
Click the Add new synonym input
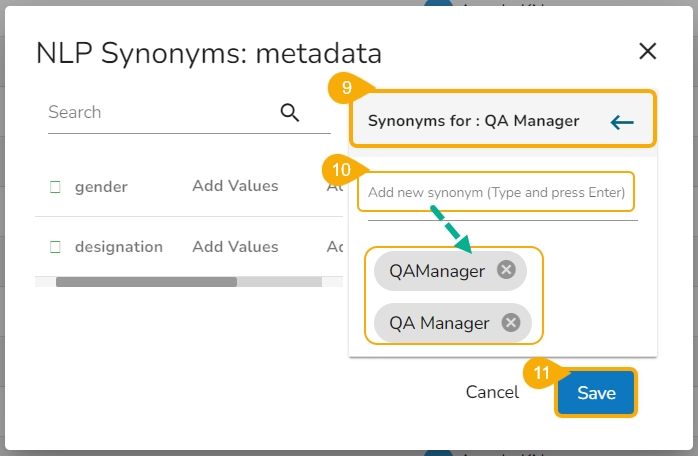pos(496,192)
